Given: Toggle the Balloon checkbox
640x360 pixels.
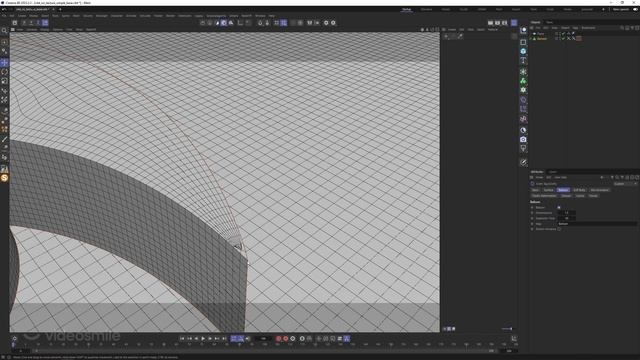Looking at the screenshot, I should (x=559, y=207).
